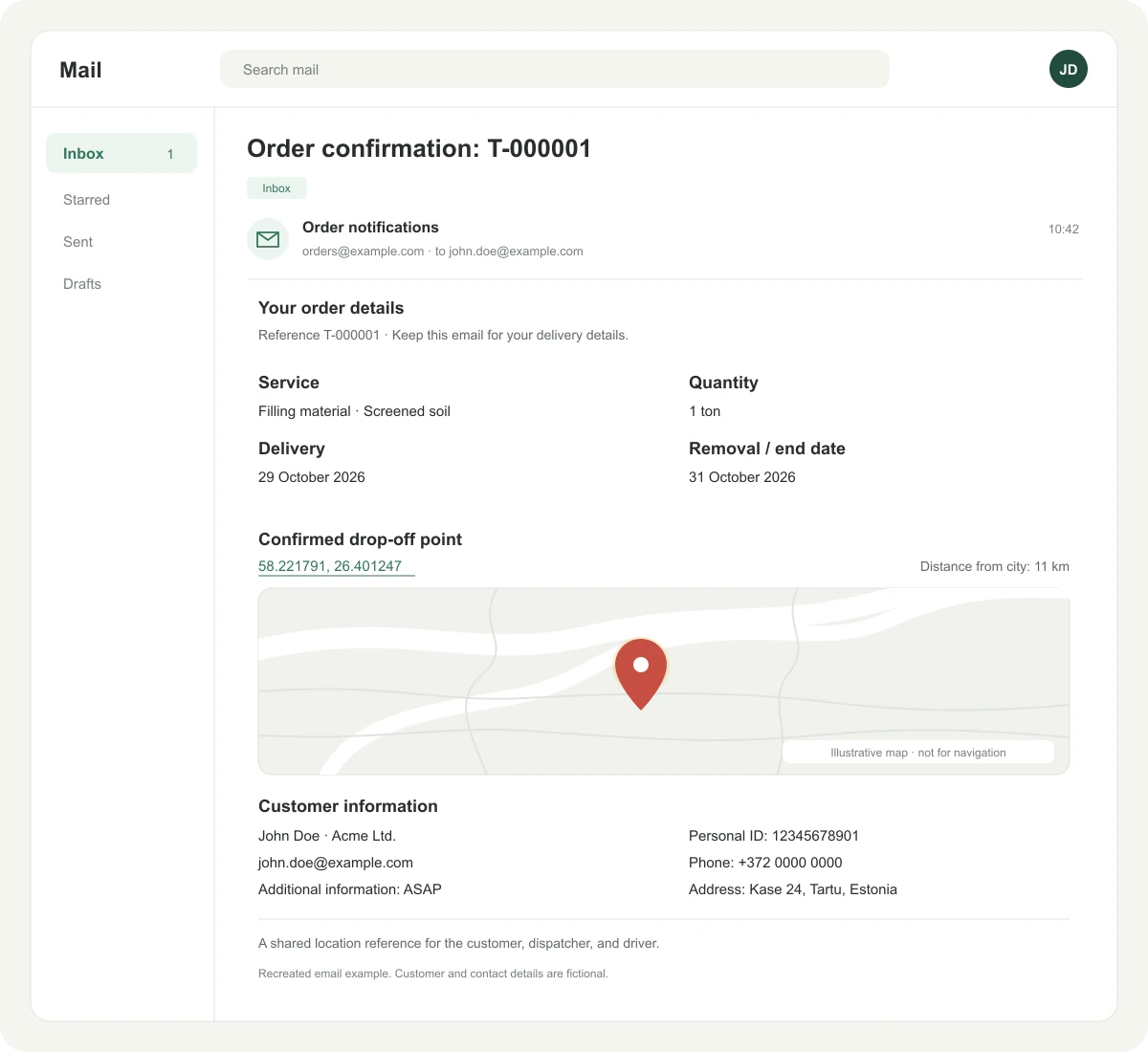Click the red map pin marker
The width and height of the screenshot is (1148, 1052).
pyautogui.click(x=641, y=674)
